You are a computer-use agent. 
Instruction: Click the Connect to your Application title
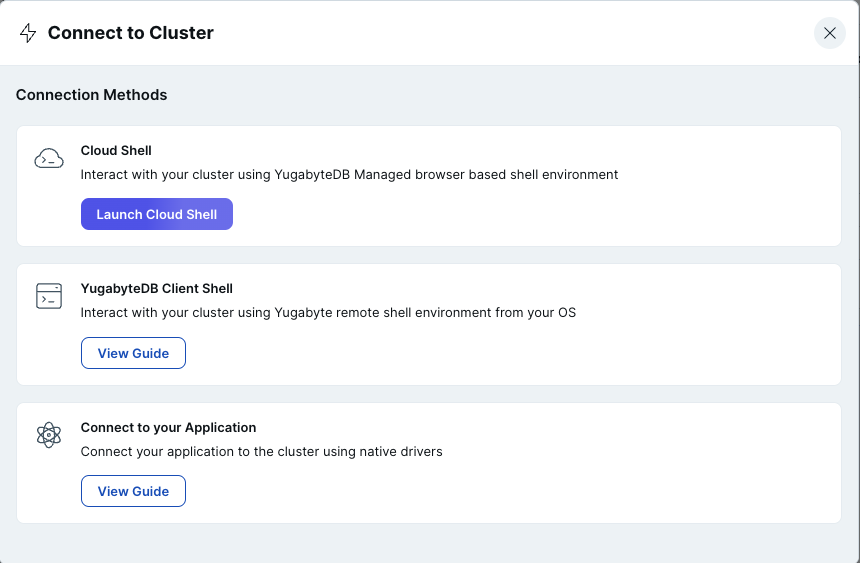coord(168,427)
